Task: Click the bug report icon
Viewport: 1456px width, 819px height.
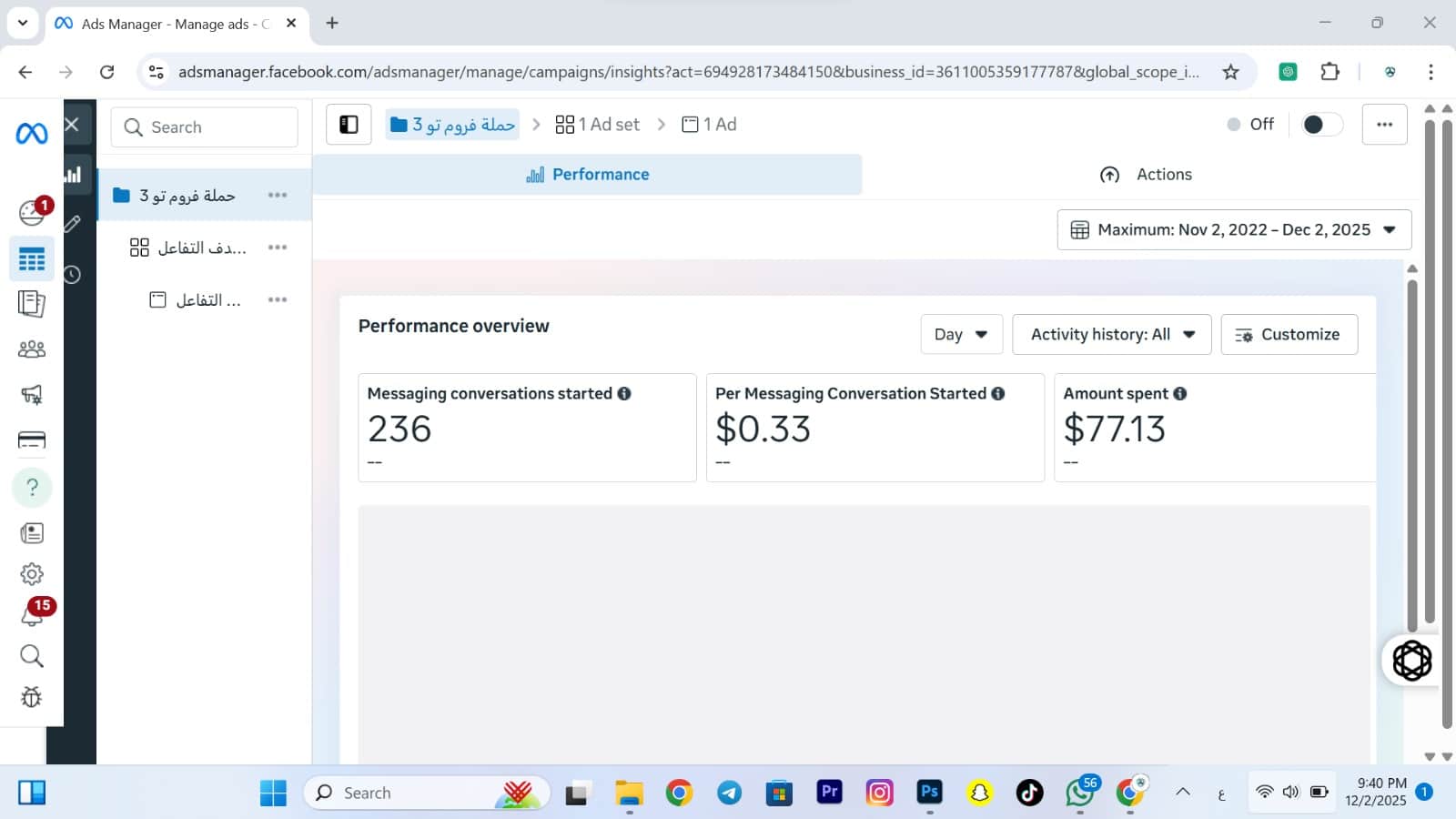Action: 32,697
